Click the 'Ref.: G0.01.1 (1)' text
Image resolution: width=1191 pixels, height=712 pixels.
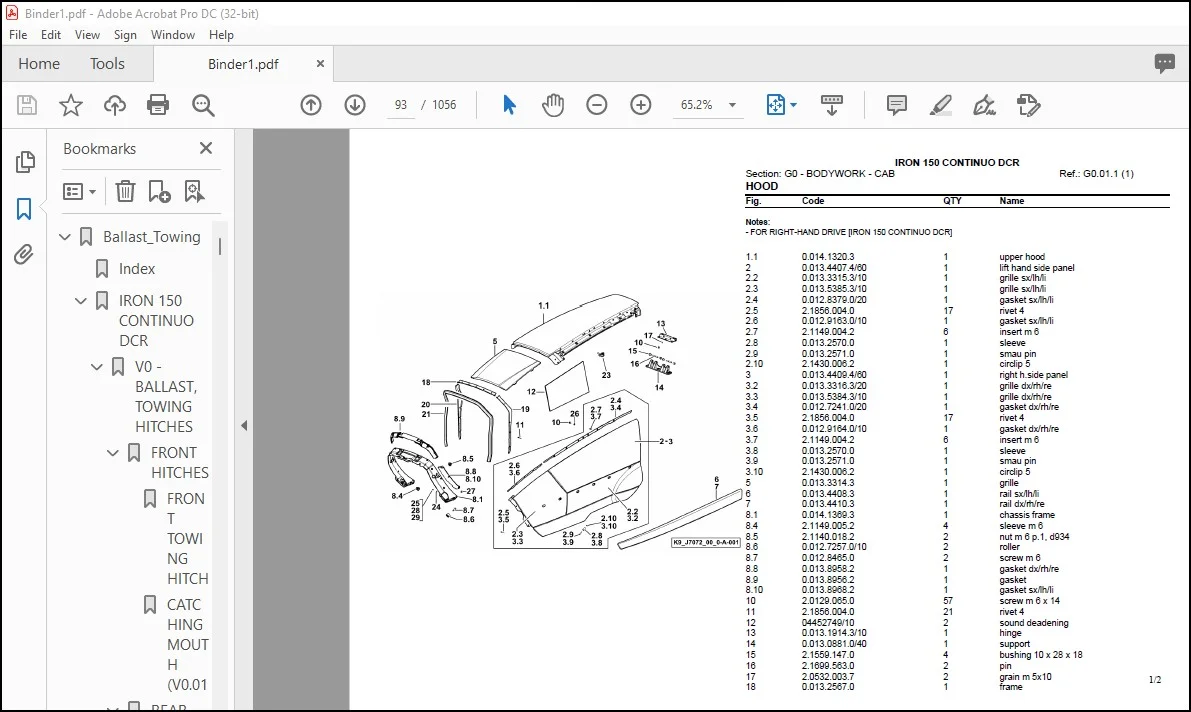1096,174
